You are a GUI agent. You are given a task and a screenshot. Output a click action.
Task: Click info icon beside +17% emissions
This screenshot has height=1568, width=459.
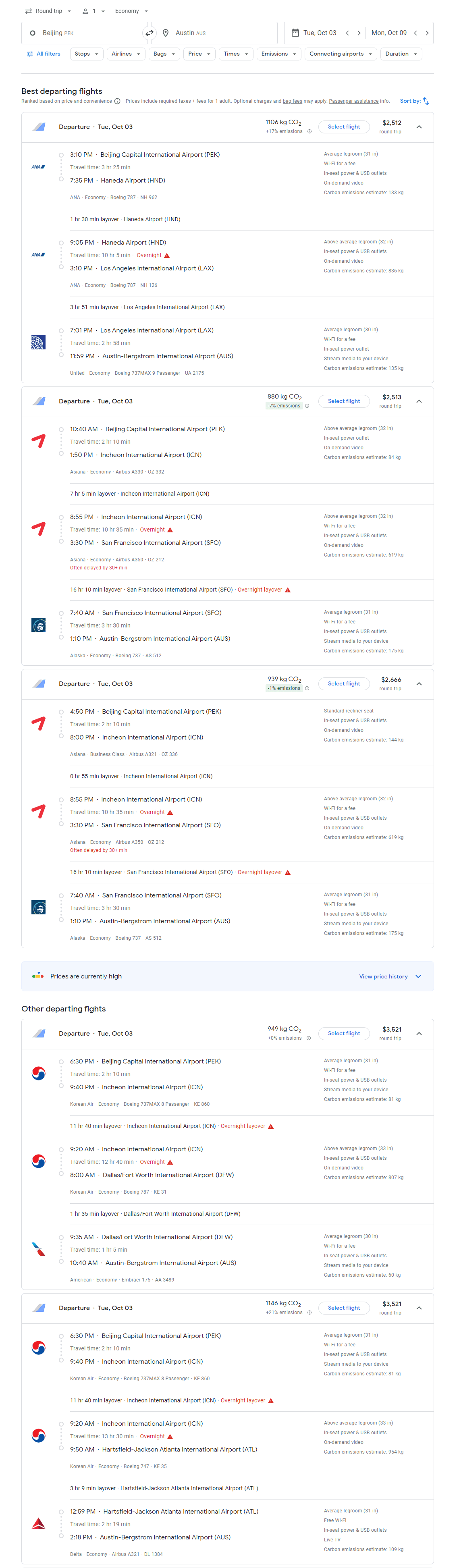coord(309,131)
